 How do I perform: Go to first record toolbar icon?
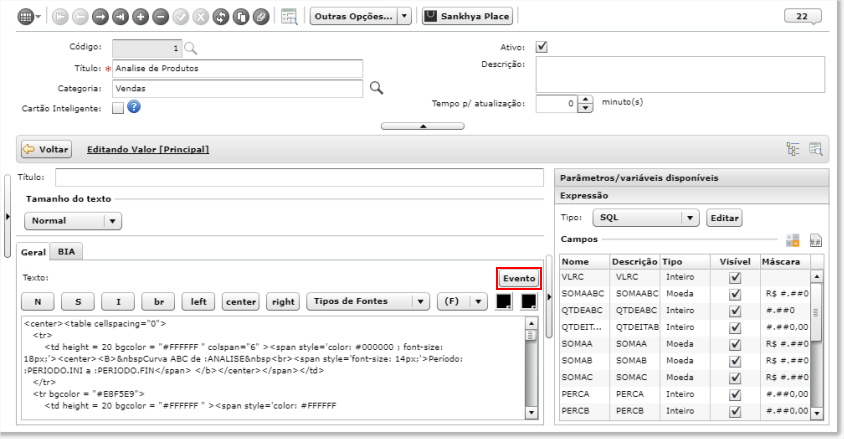pyautogui.click(x=60, y=17)
